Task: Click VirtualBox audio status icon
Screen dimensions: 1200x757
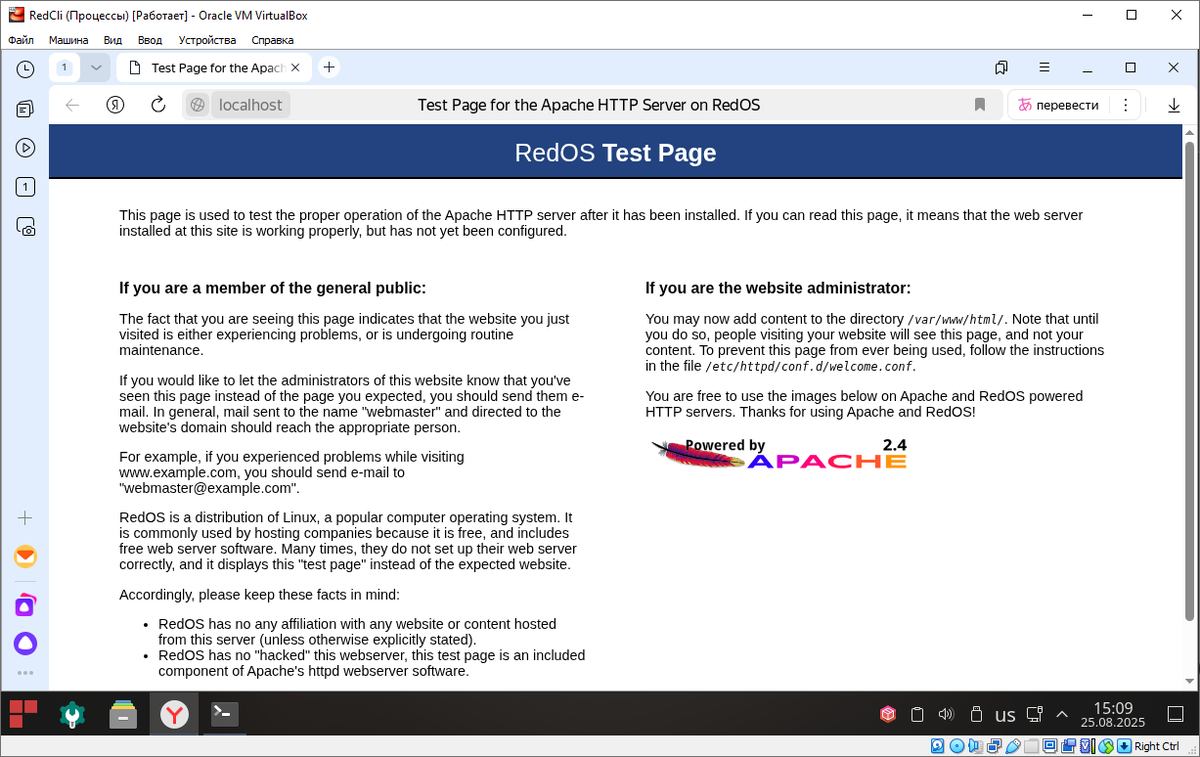Action: tap(975, 746)
